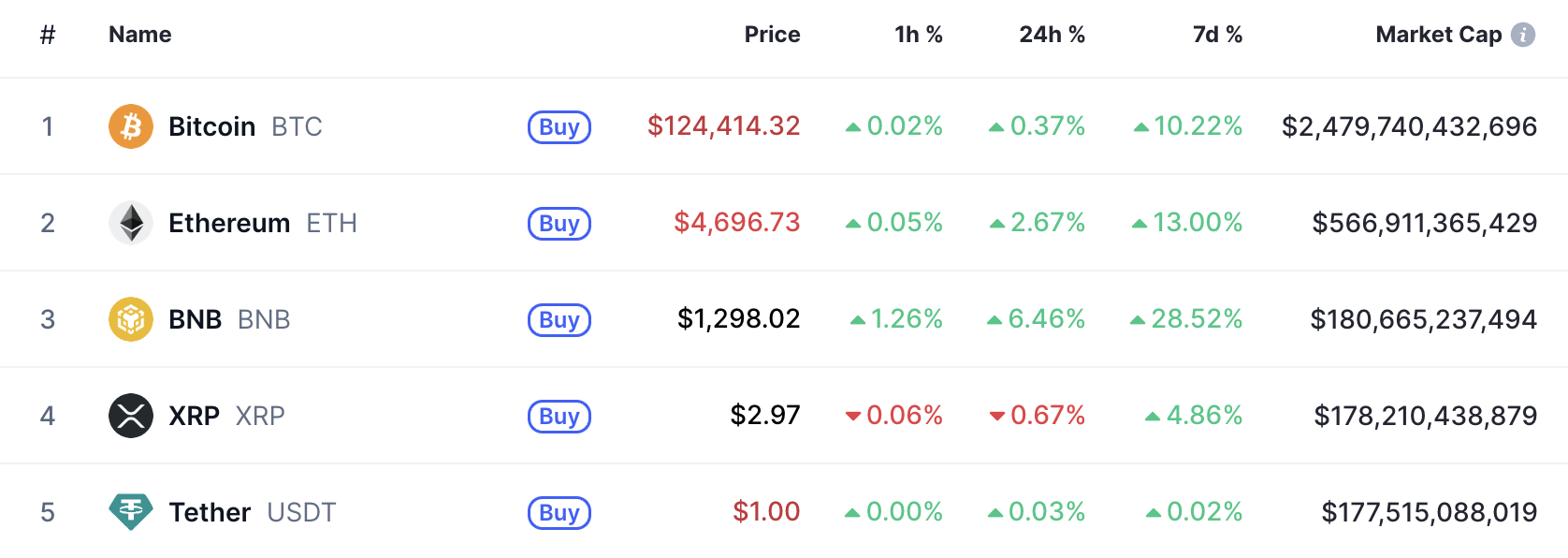Open the Ethereum name link
Viewport: 1568px width, 558px height.
point(229,223)
